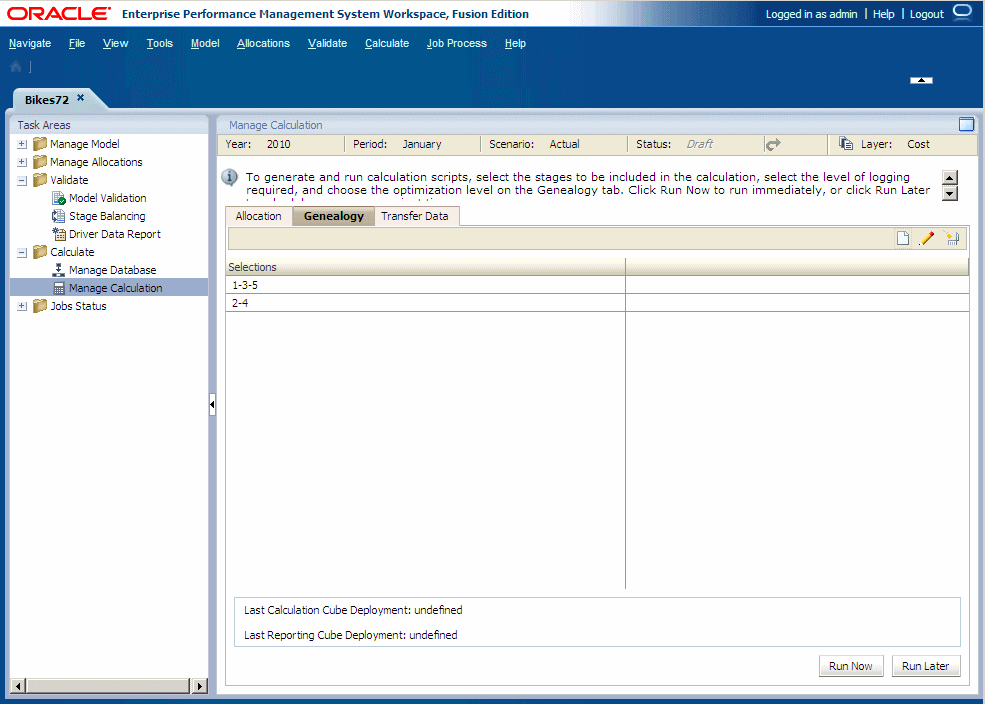Click the Manage Database icon
The width and height of the screenshot is (985, 704).
(58, 270)
